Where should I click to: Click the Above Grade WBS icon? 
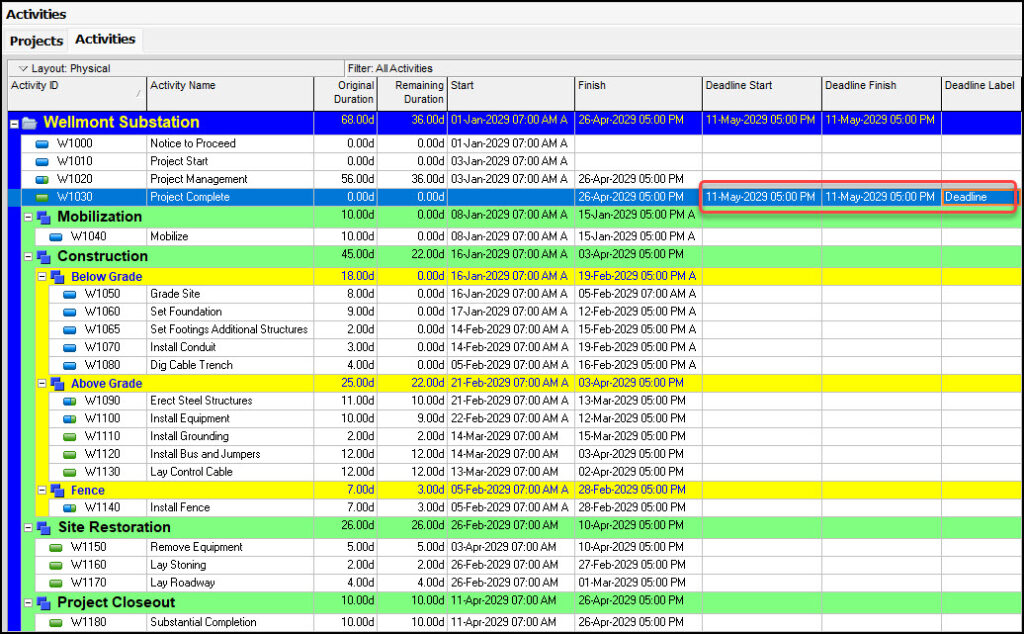pos(57,384)
